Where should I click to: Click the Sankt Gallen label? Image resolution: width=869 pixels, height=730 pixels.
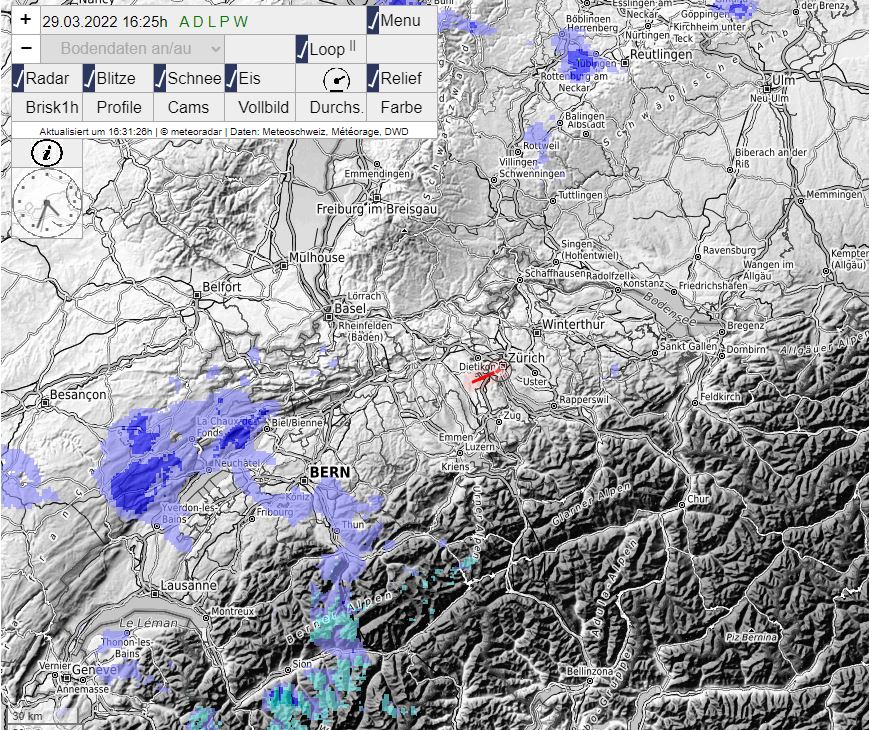coord(688,346)
